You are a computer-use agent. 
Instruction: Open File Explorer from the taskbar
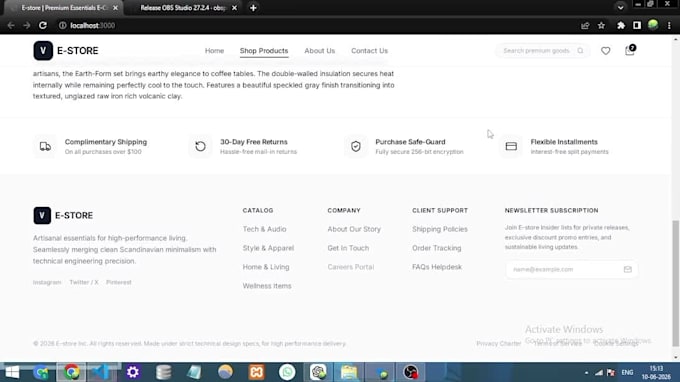pyautogui.click(x=349, y=372)
